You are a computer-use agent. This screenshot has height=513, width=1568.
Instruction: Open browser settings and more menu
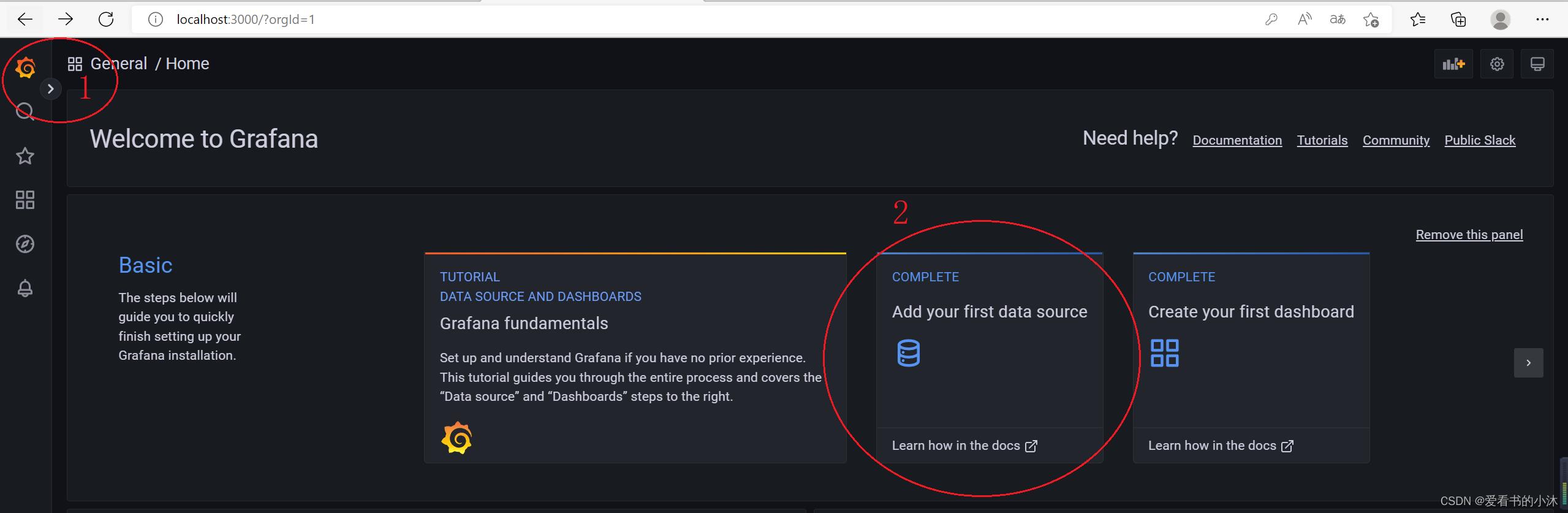[1542, 20]
